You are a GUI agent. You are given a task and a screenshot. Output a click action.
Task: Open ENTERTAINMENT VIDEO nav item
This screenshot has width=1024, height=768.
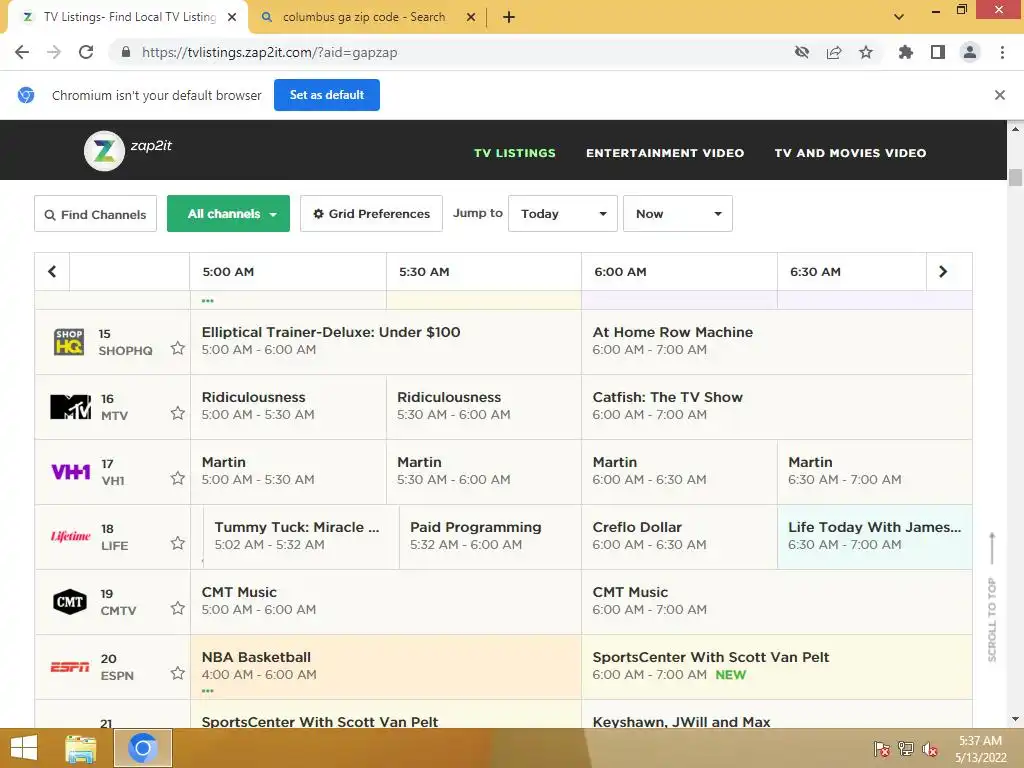pyautogui.click(x=665, y=153)
